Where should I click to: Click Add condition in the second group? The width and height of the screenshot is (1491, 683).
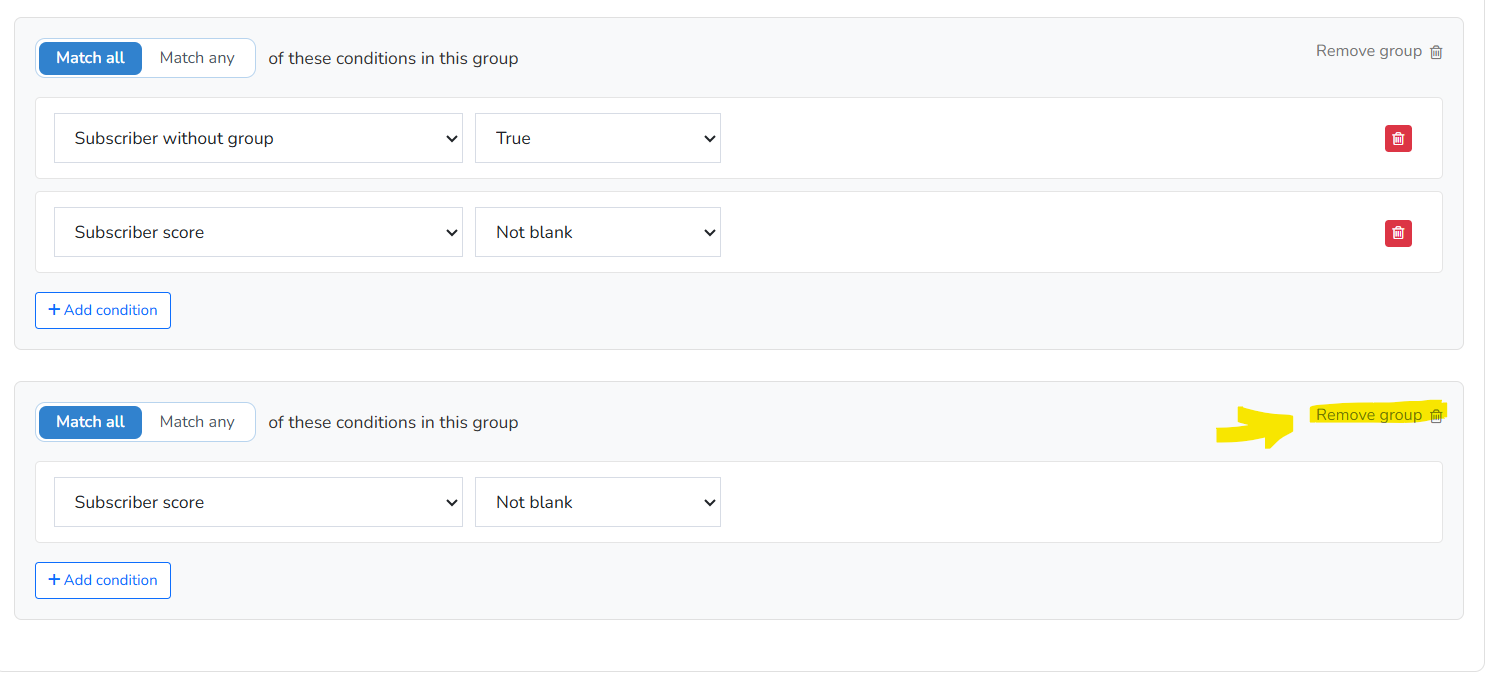[x=103, y=580]
